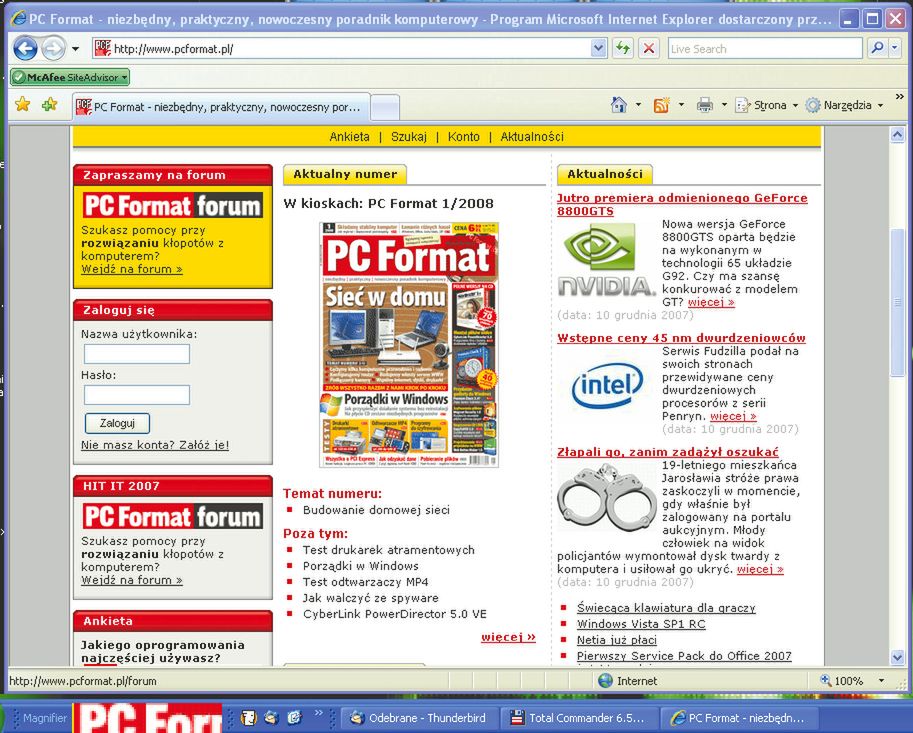Refresh the page with green arrows icon

click(x=622, y=48)
